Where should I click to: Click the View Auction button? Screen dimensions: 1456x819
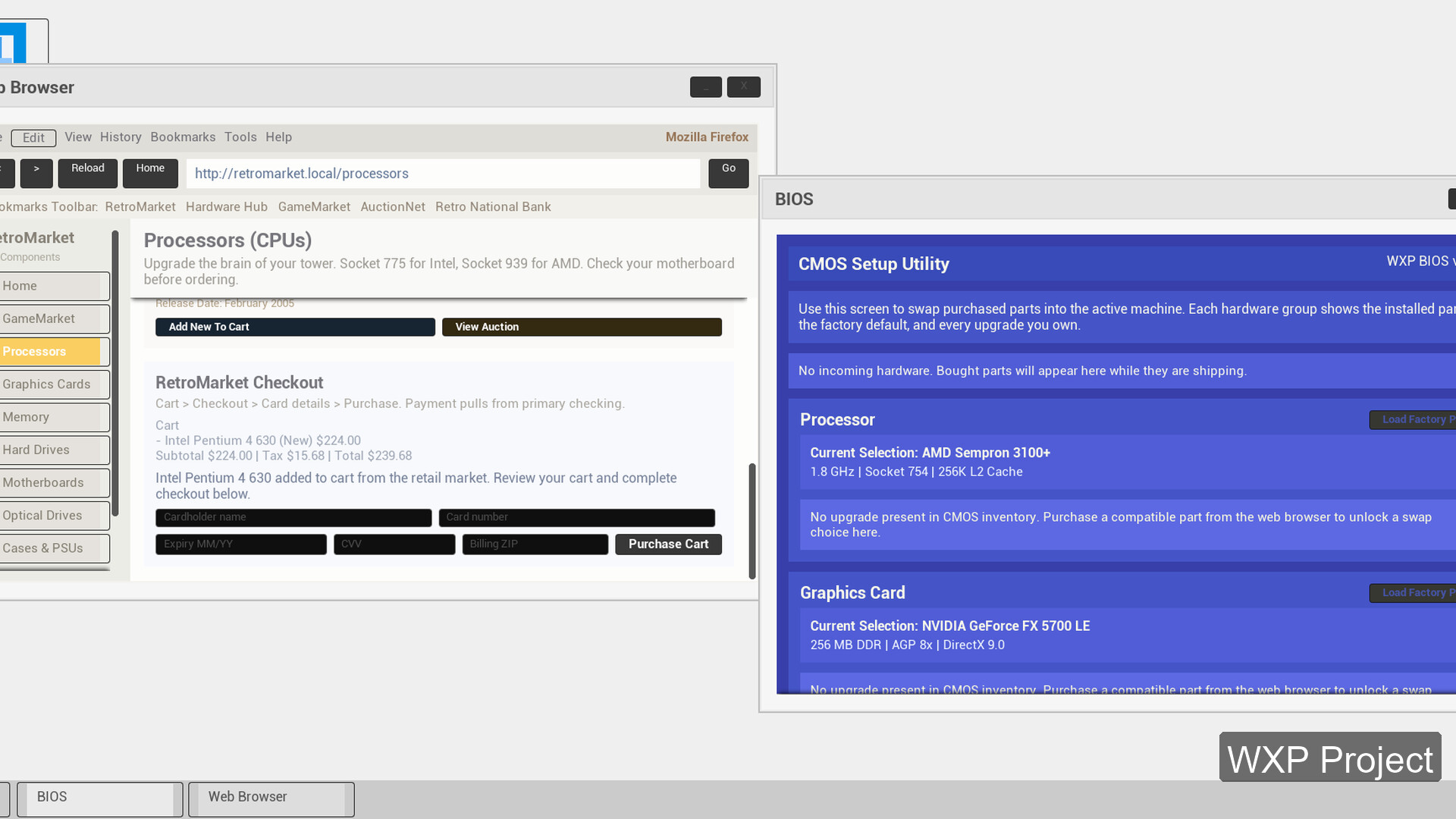582,327
